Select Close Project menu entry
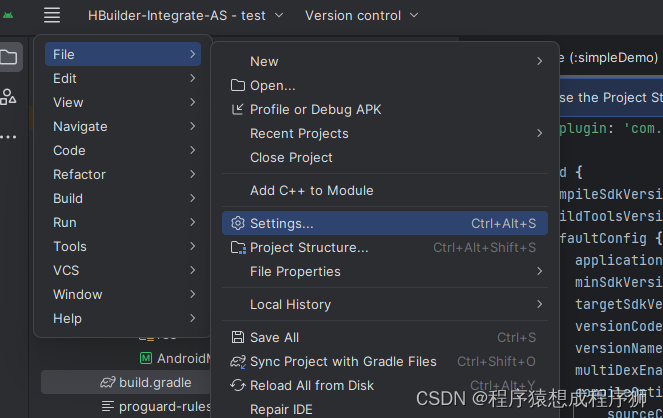The image size is (663, 418). click(291, 158)
